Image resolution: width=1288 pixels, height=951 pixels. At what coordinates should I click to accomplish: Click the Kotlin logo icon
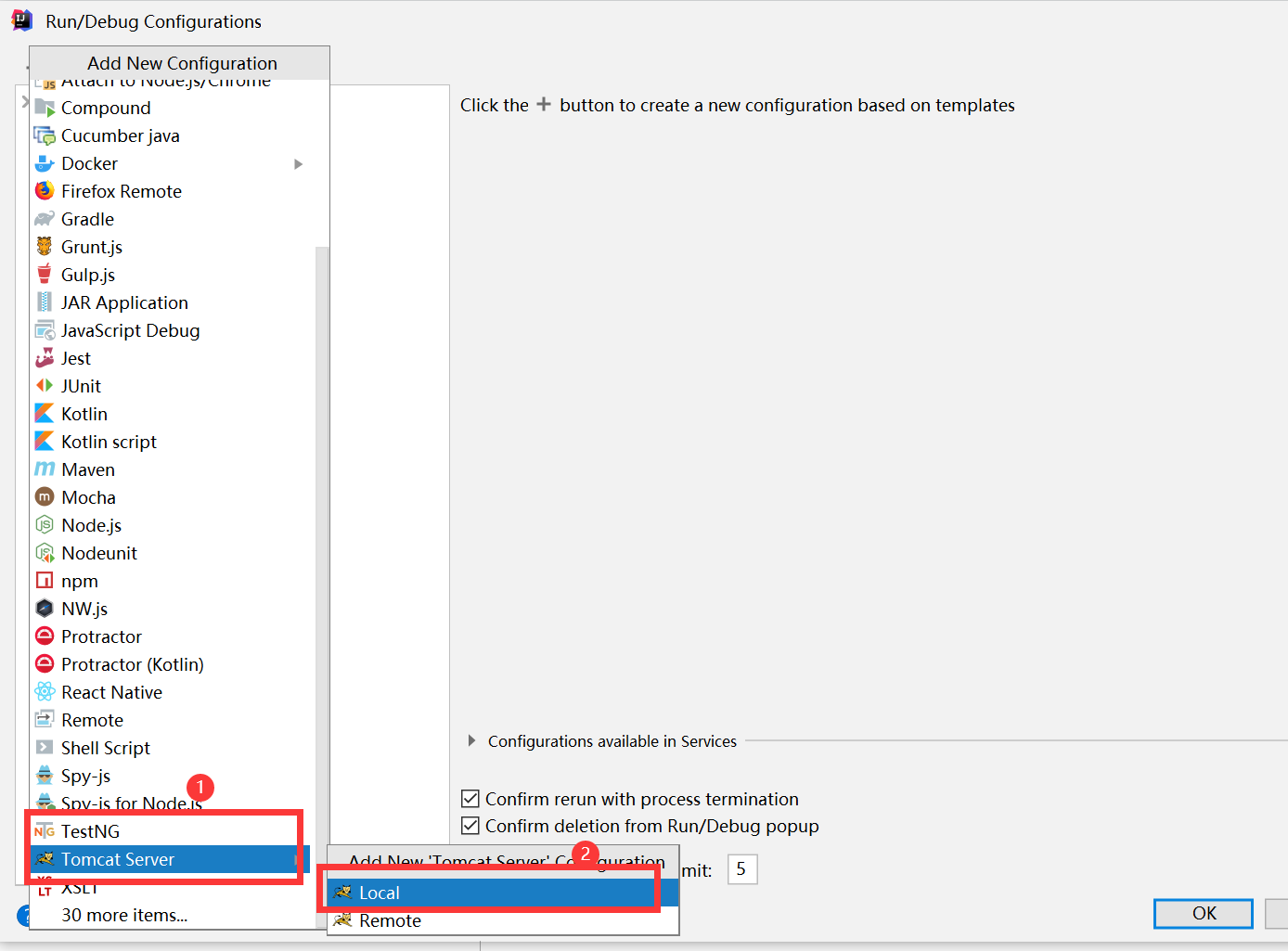[45, 414]
